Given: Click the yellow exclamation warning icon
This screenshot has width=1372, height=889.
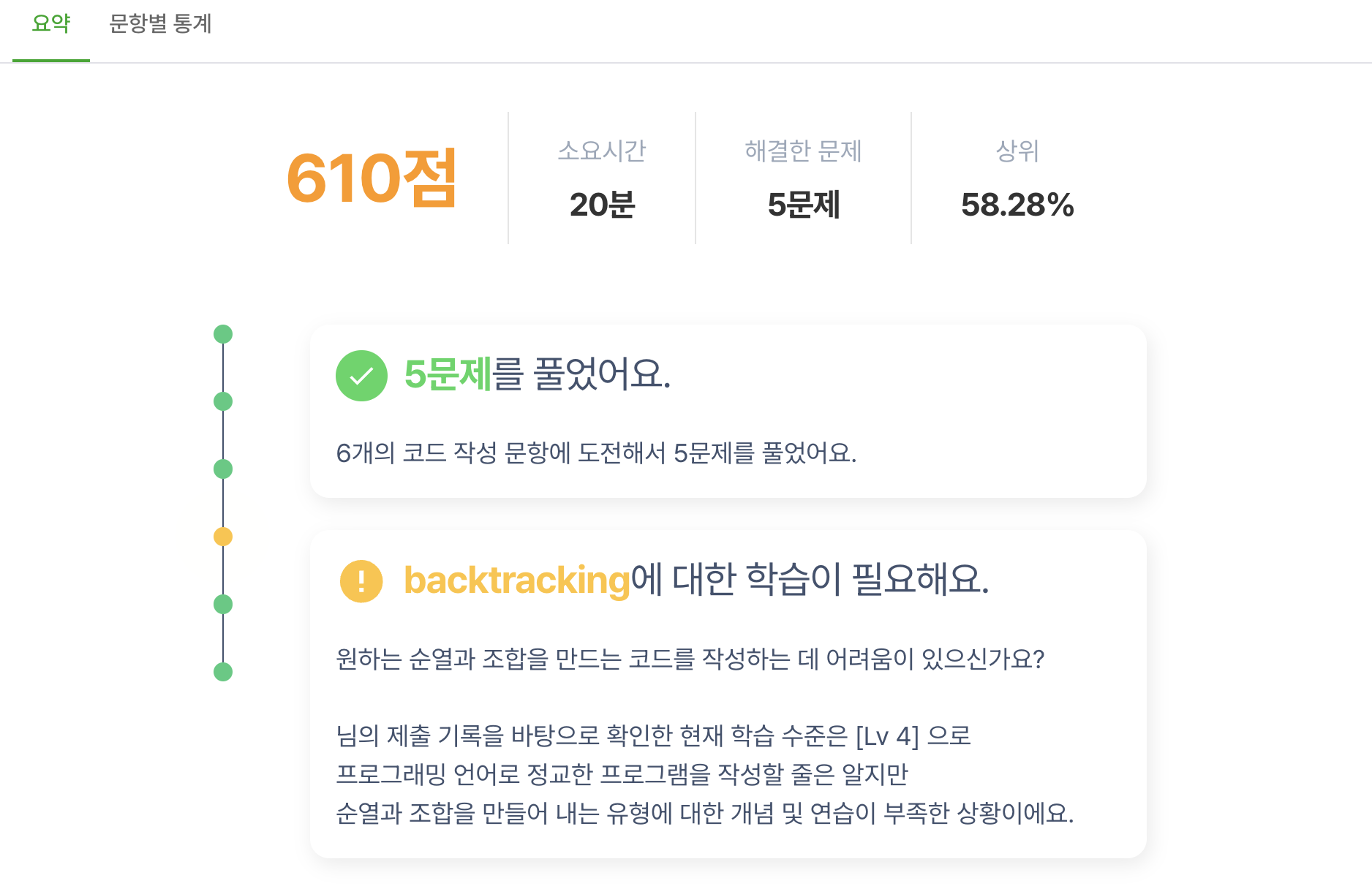Looking at the screenshot, I should tap(361, 581).
